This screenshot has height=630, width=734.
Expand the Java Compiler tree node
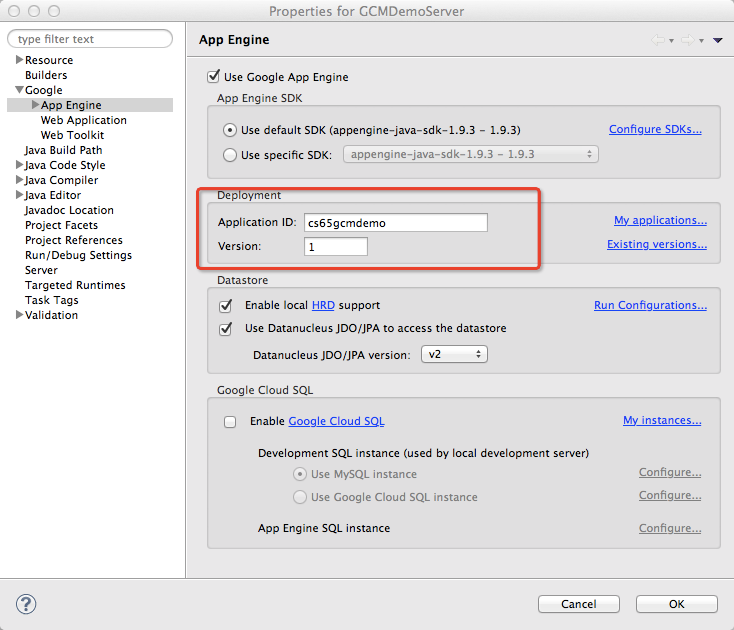coord(19,180)
